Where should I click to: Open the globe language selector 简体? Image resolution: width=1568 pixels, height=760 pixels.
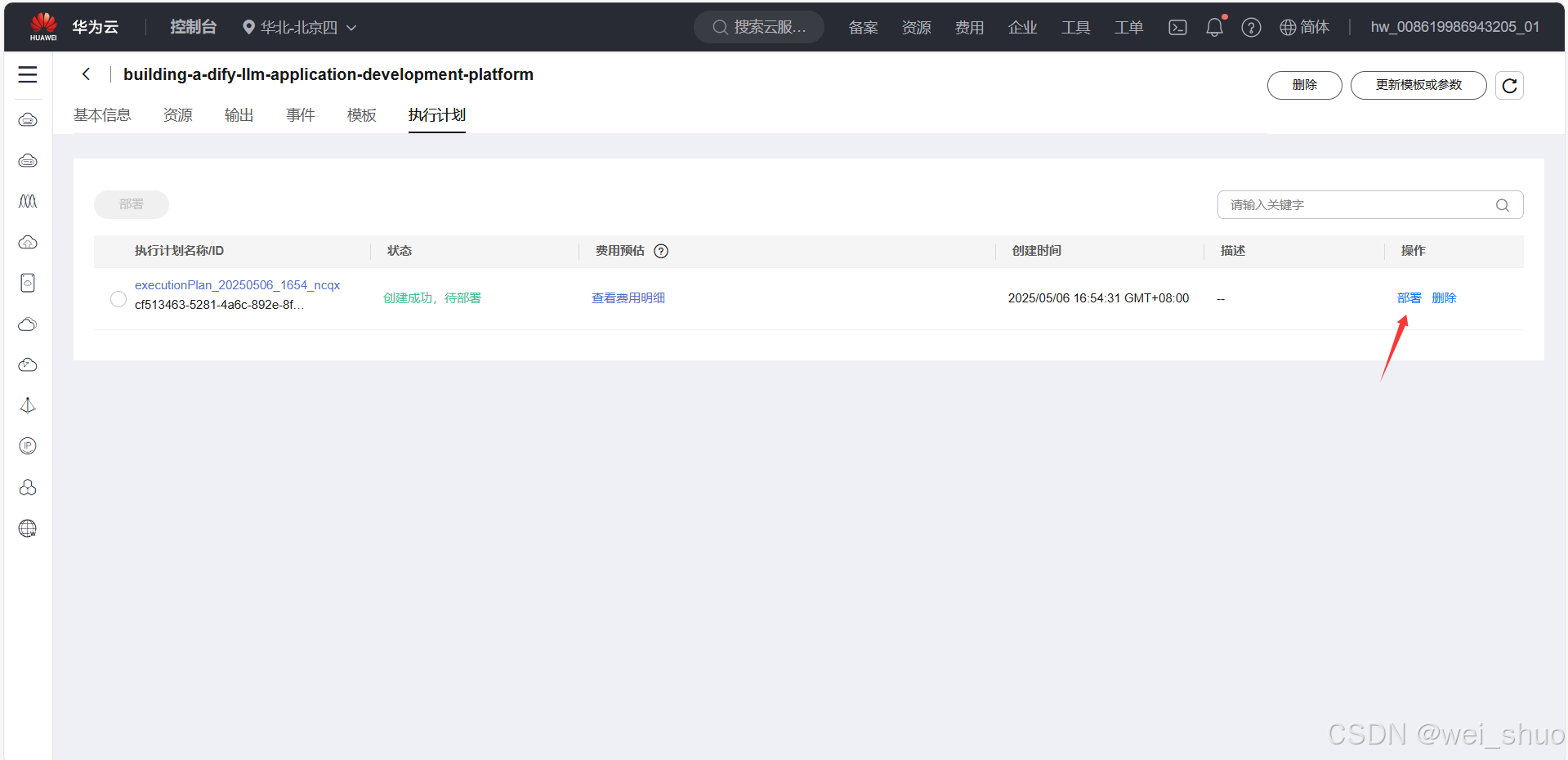(x=1304, y=28)
